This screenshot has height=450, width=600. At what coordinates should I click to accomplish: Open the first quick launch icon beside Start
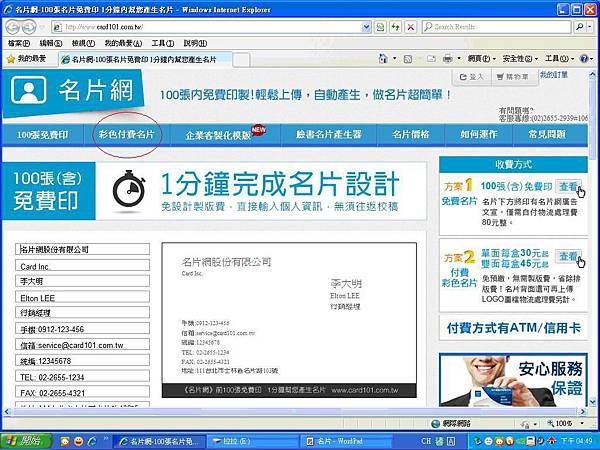click(65, 442)
